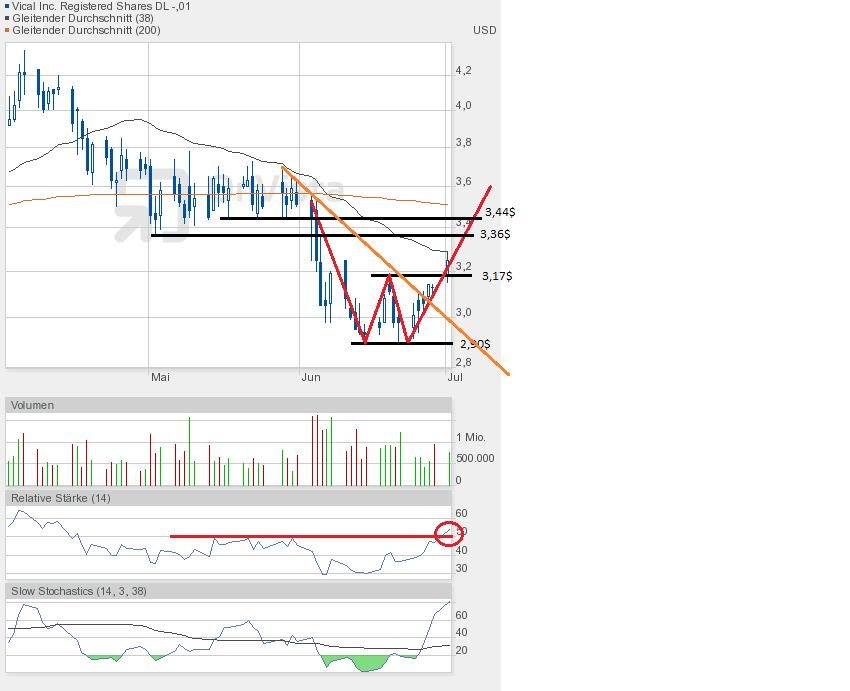Select the Volumen panel header
Viewport: 850px width, 691px height.
pyautogui.click(x=33, y=405)
